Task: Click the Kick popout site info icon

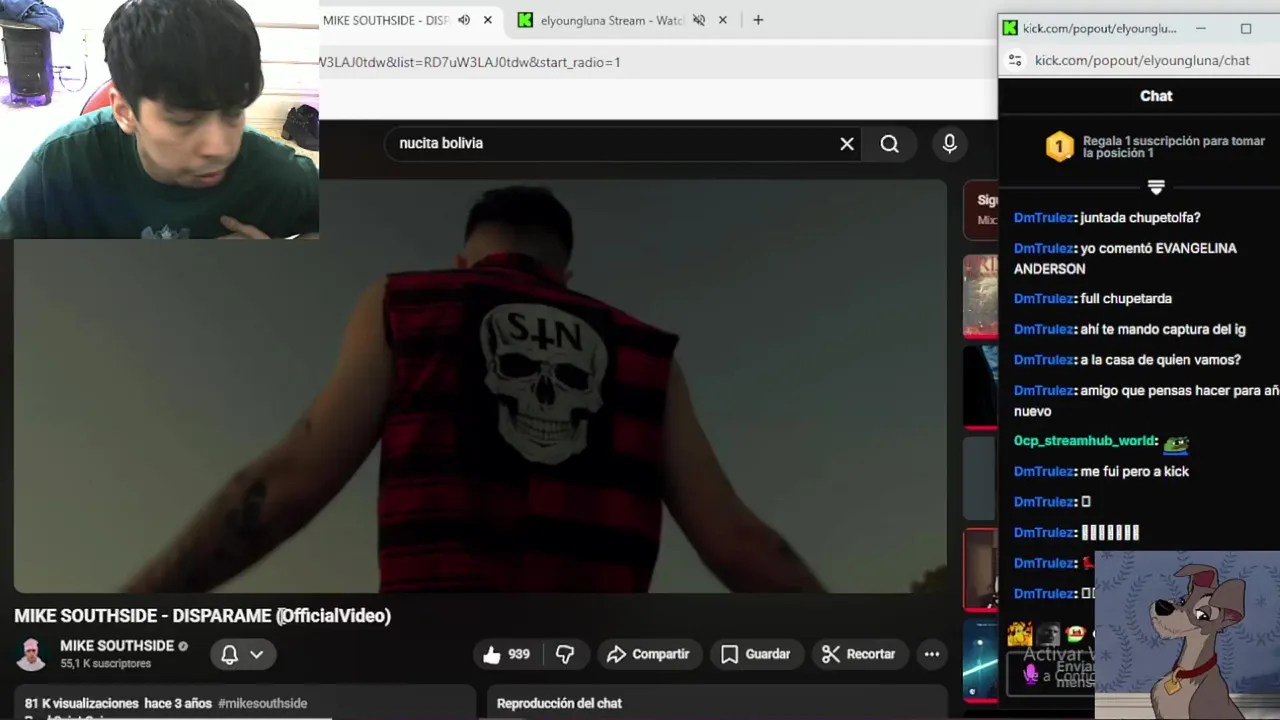Action: (1015, 60)
